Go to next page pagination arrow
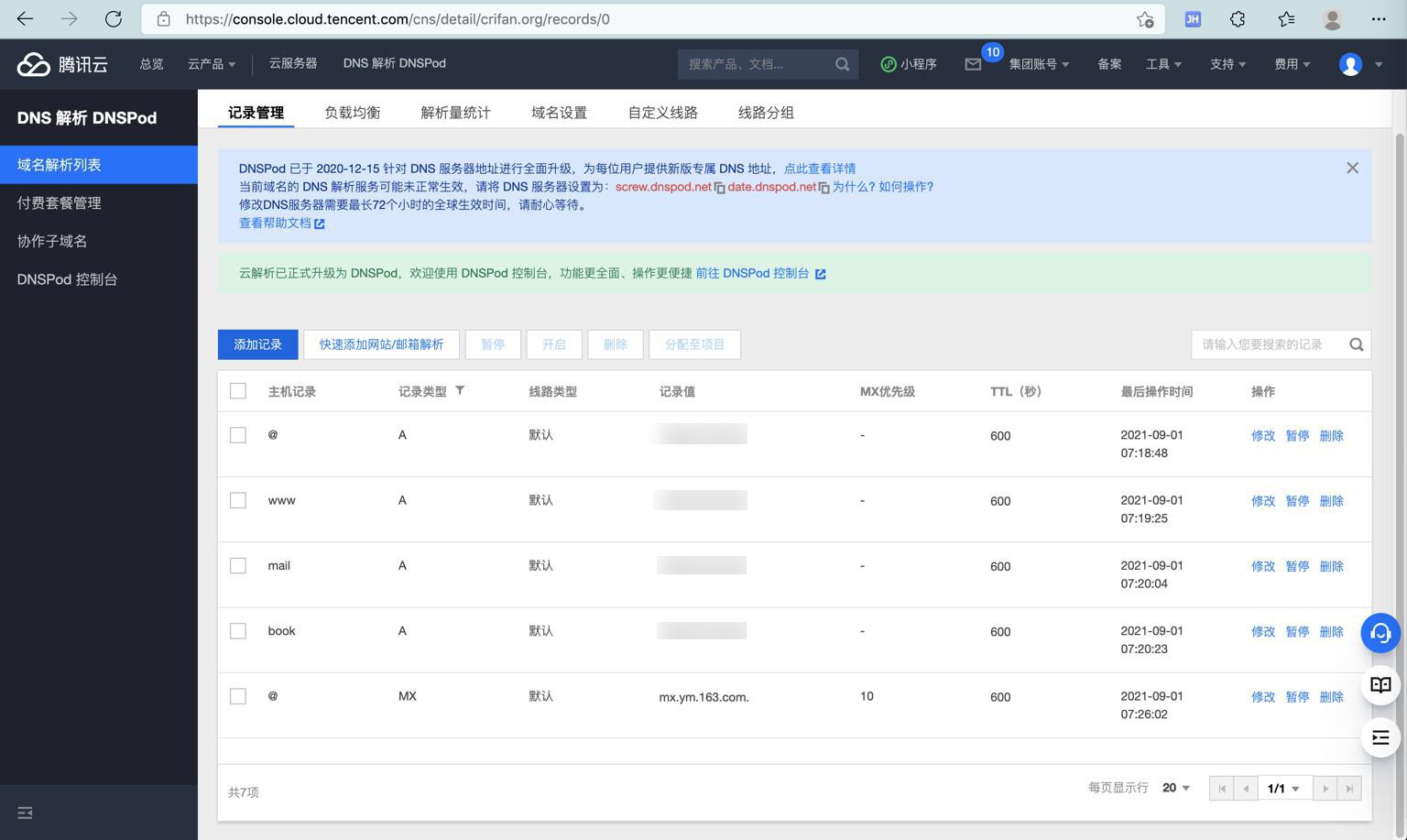The width and height of the screenshot is (1407, 840). point(1325,789)
